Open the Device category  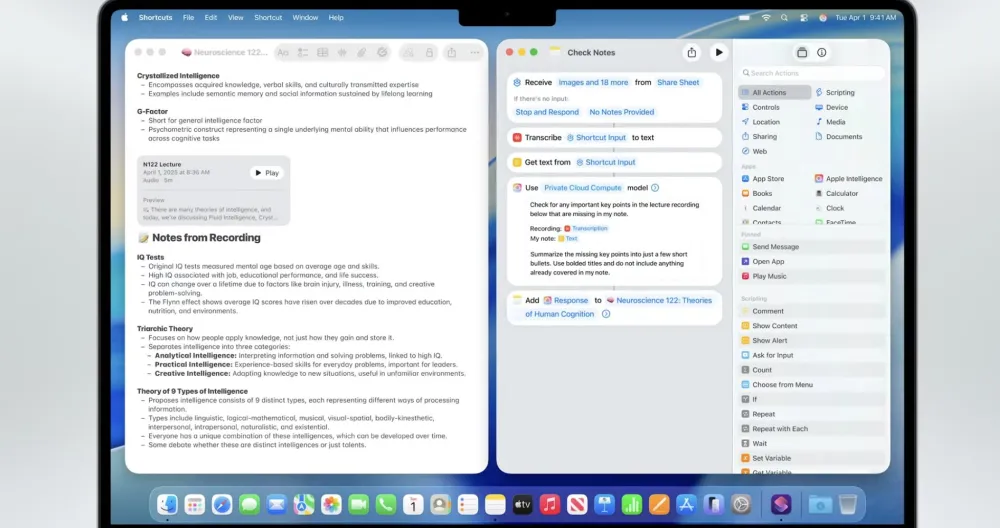click(x=832, y=107)
